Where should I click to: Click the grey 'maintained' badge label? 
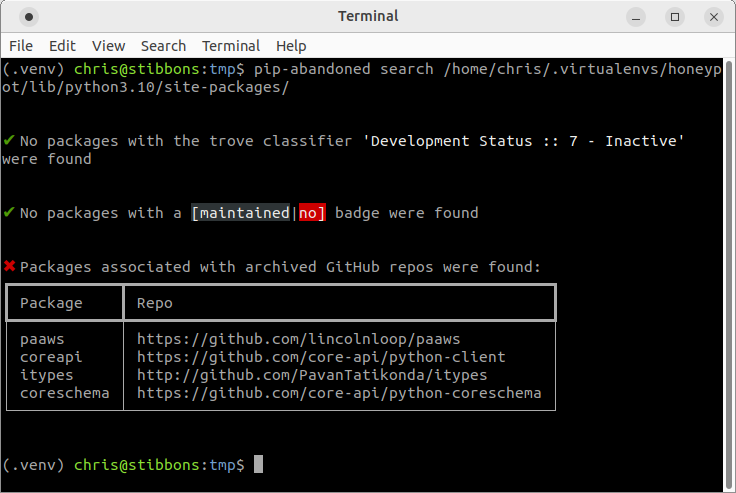[x=244, y=213]
